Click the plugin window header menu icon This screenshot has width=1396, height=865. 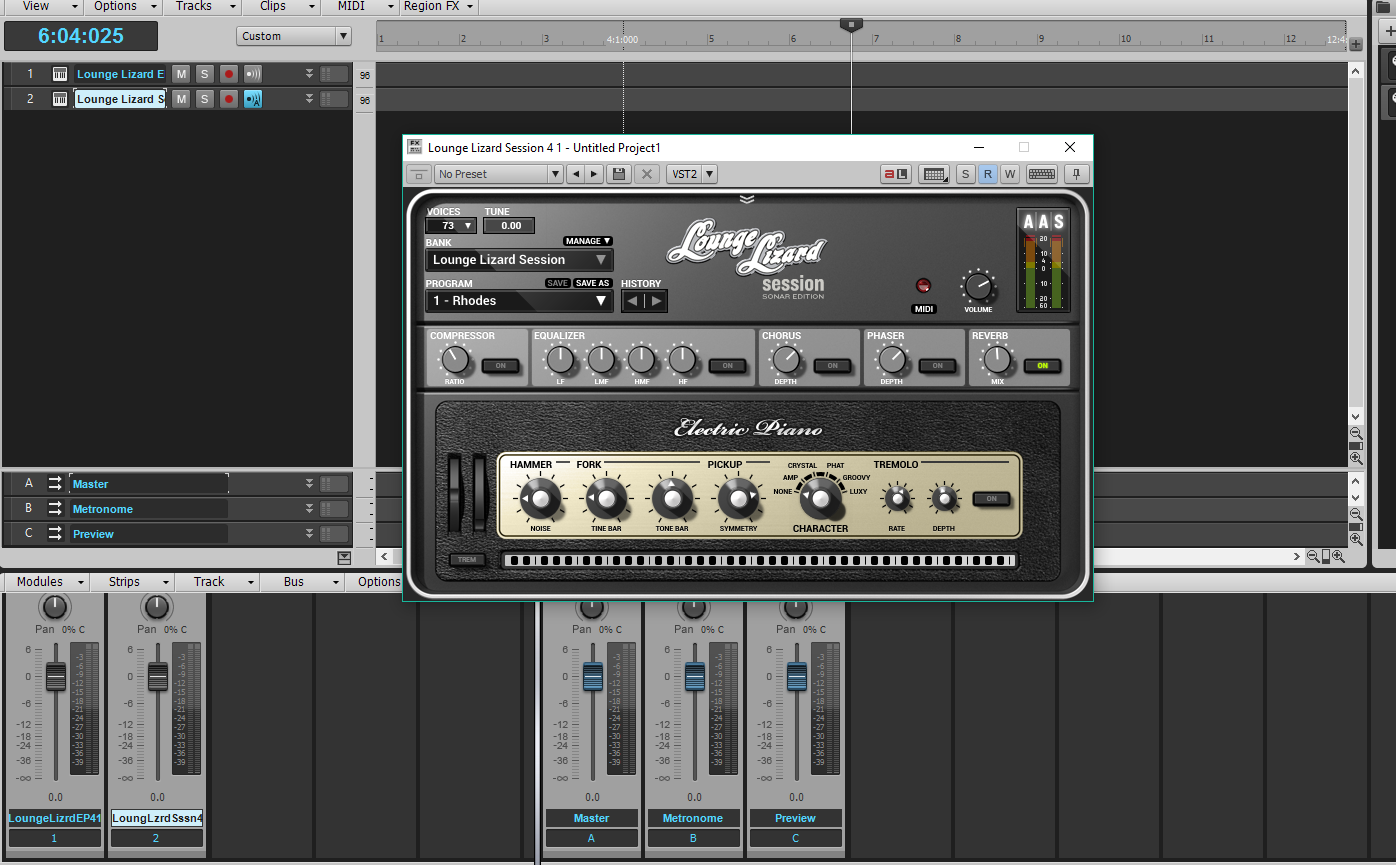(x=419, y=174)
